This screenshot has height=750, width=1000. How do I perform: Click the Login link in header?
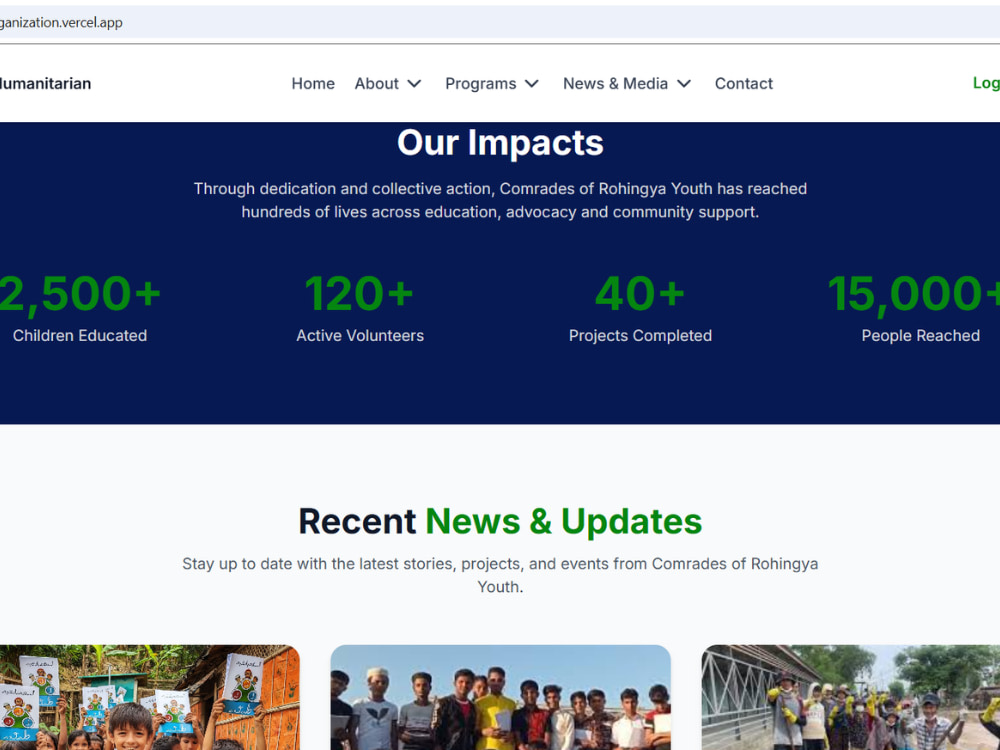point(986,83)
